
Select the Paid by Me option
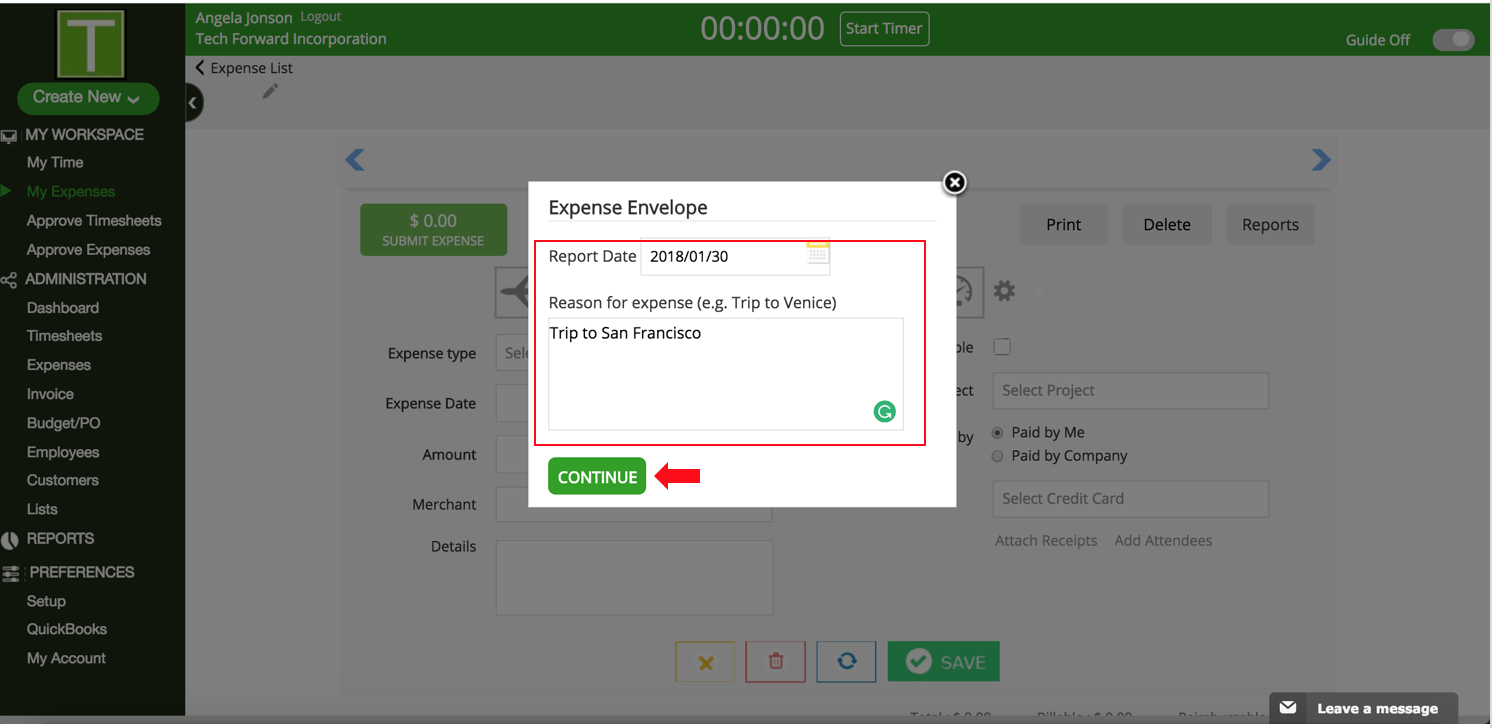coord(997,433)
